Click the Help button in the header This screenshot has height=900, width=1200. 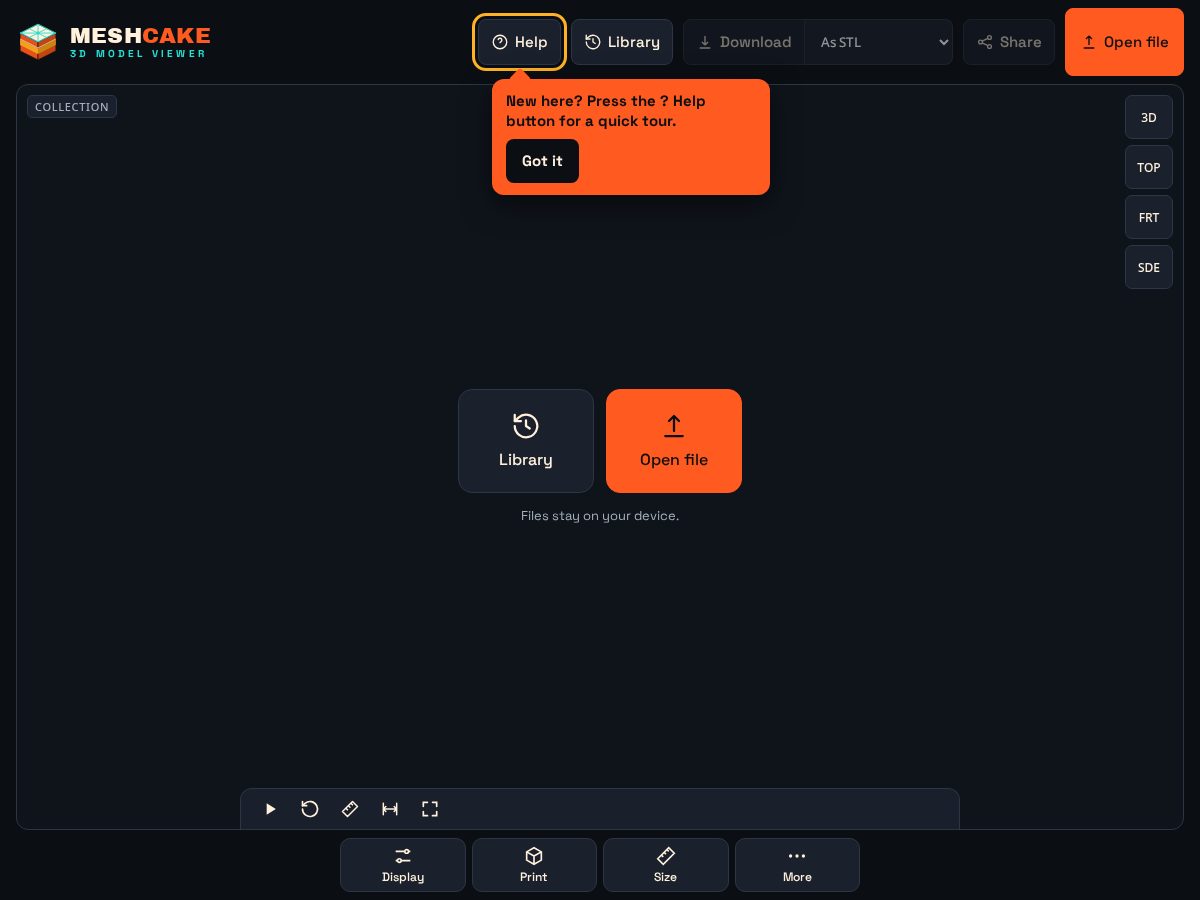click(x=520, y=42)
